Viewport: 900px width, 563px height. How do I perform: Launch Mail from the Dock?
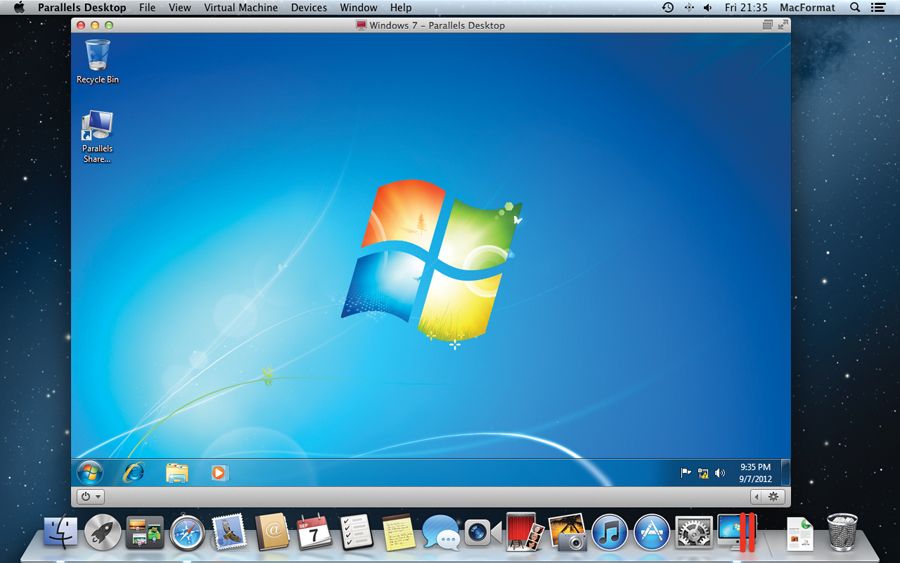[x=230, y=531]
